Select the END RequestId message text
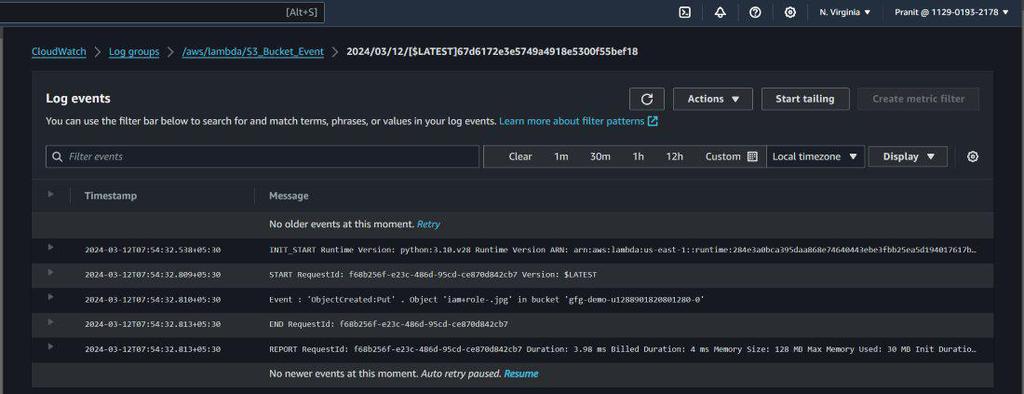Screen dimensions: 1024x394 point(389,325)
